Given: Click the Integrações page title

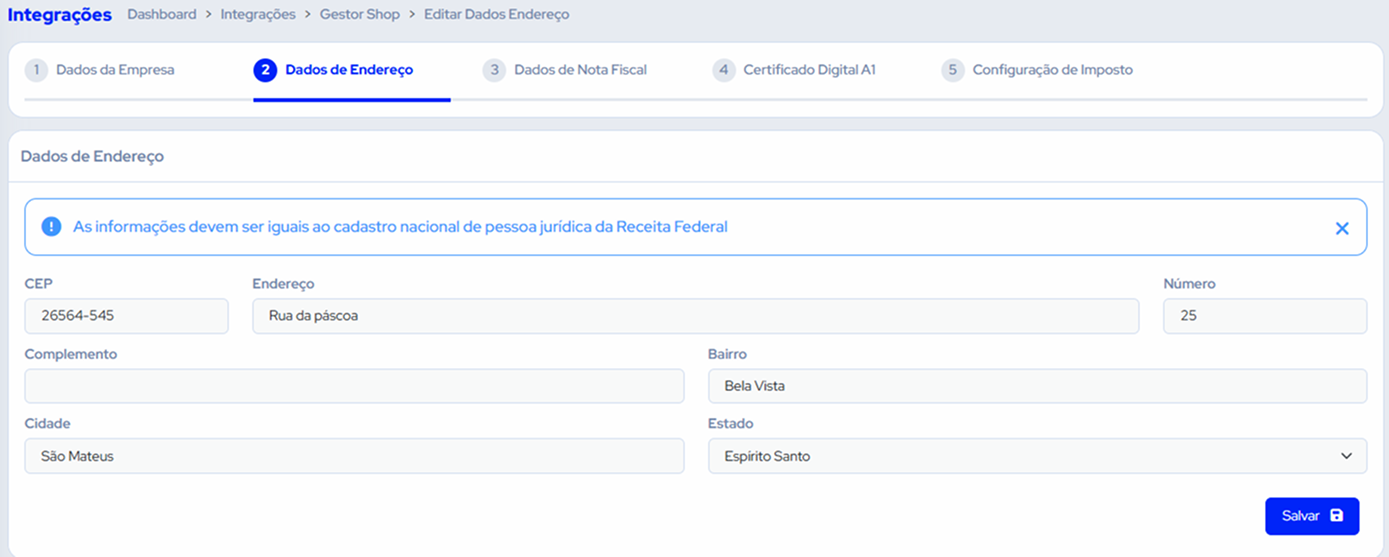Looking at the screenshot, I should [60, 15].
